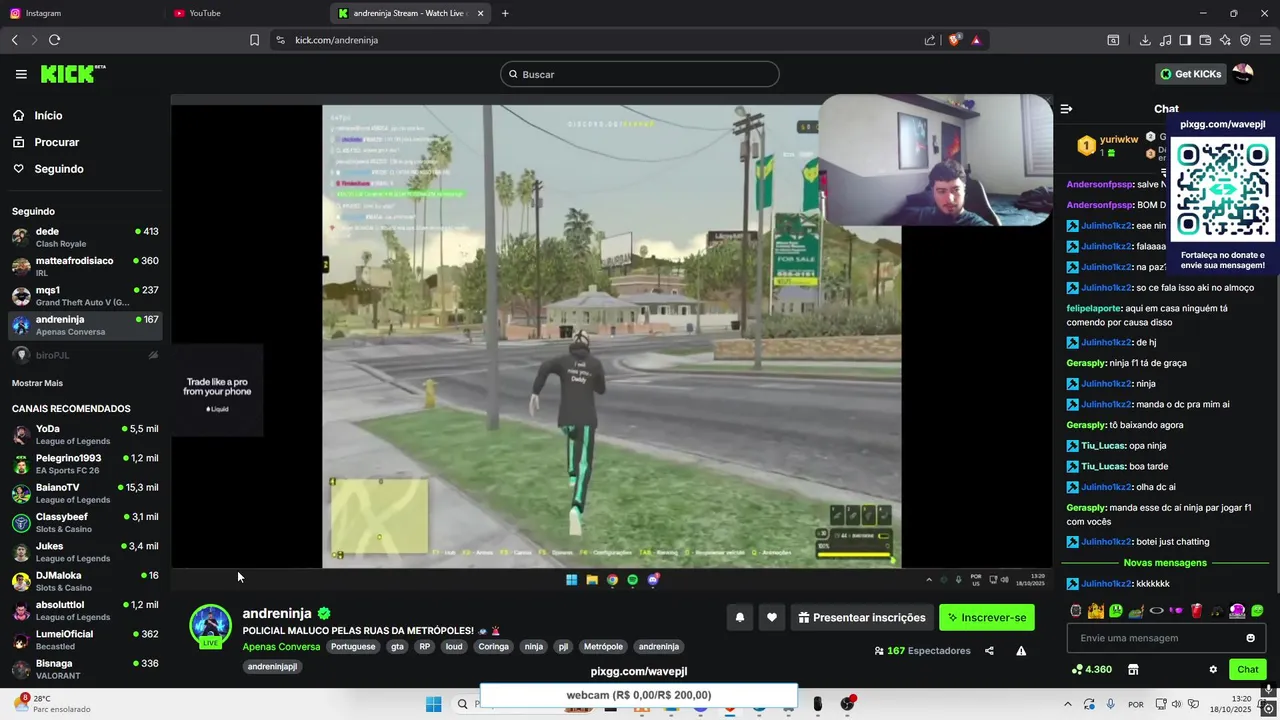
Task: Send message with the Chat button
Action: coord(1248,670)
